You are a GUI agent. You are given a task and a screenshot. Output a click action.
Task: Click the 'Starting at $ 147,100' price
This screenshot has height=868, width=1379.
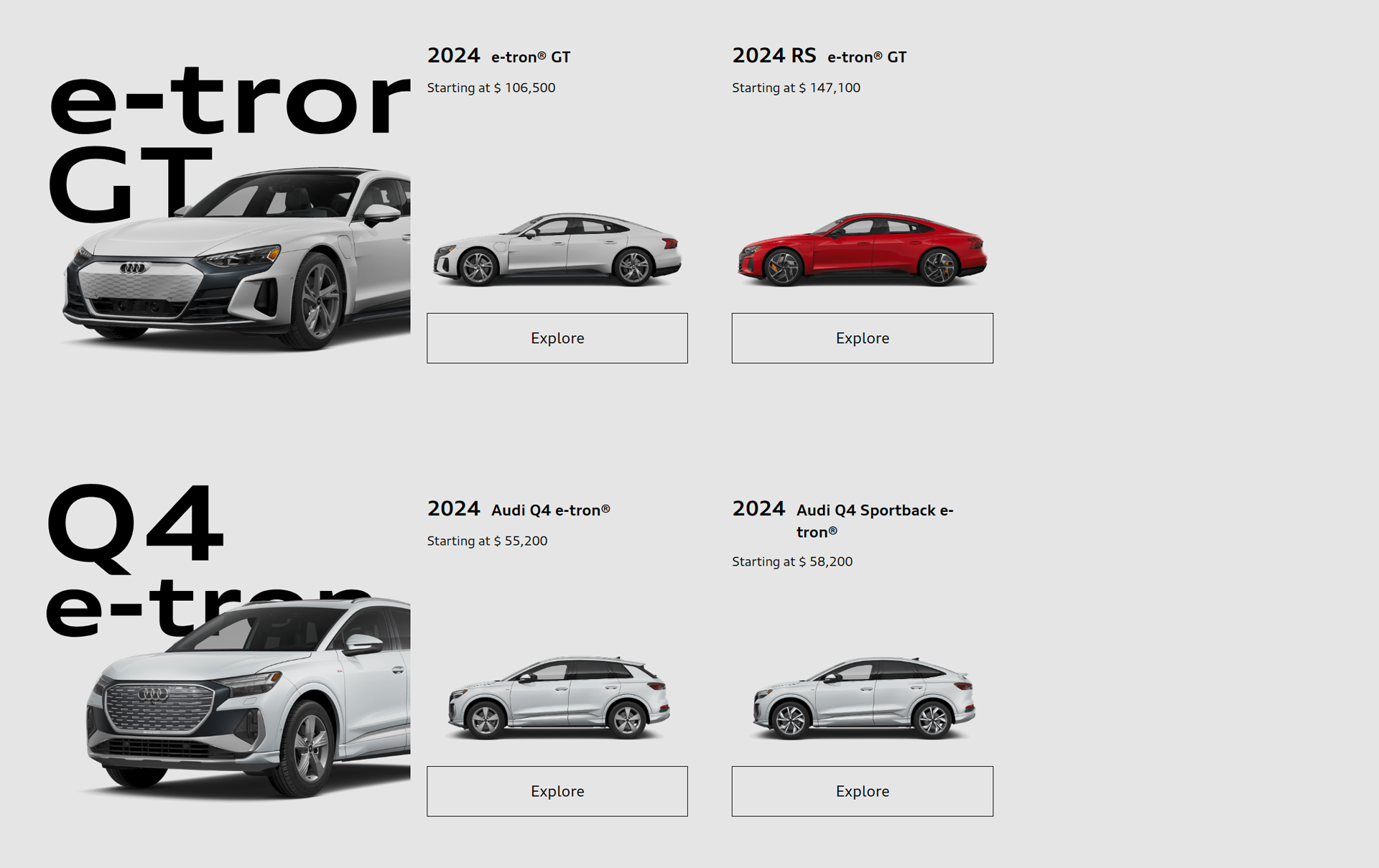pyautogui.click(x=796, y=88)
